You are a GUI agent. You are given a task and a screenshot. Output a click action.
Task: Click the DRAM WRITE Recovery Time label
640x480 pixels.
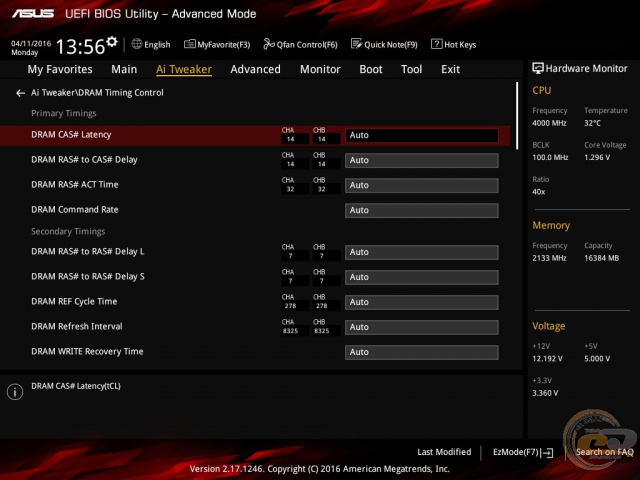(87, 351)
